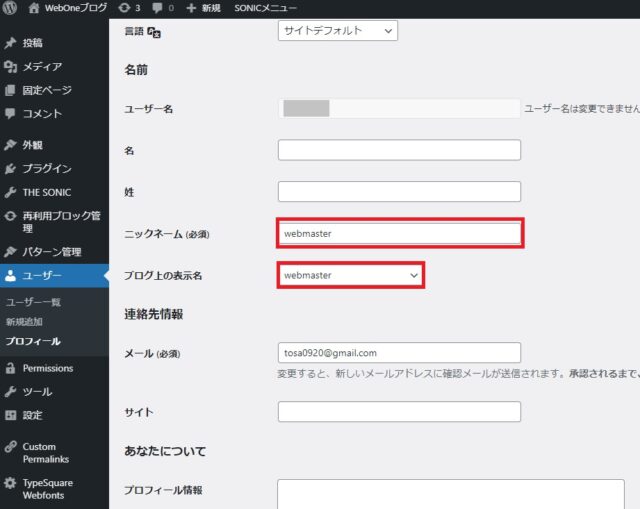The image size is (640, 509).
Task: Open the サイトデフォルト language dropdown
Action: click(x=338, y=31)
